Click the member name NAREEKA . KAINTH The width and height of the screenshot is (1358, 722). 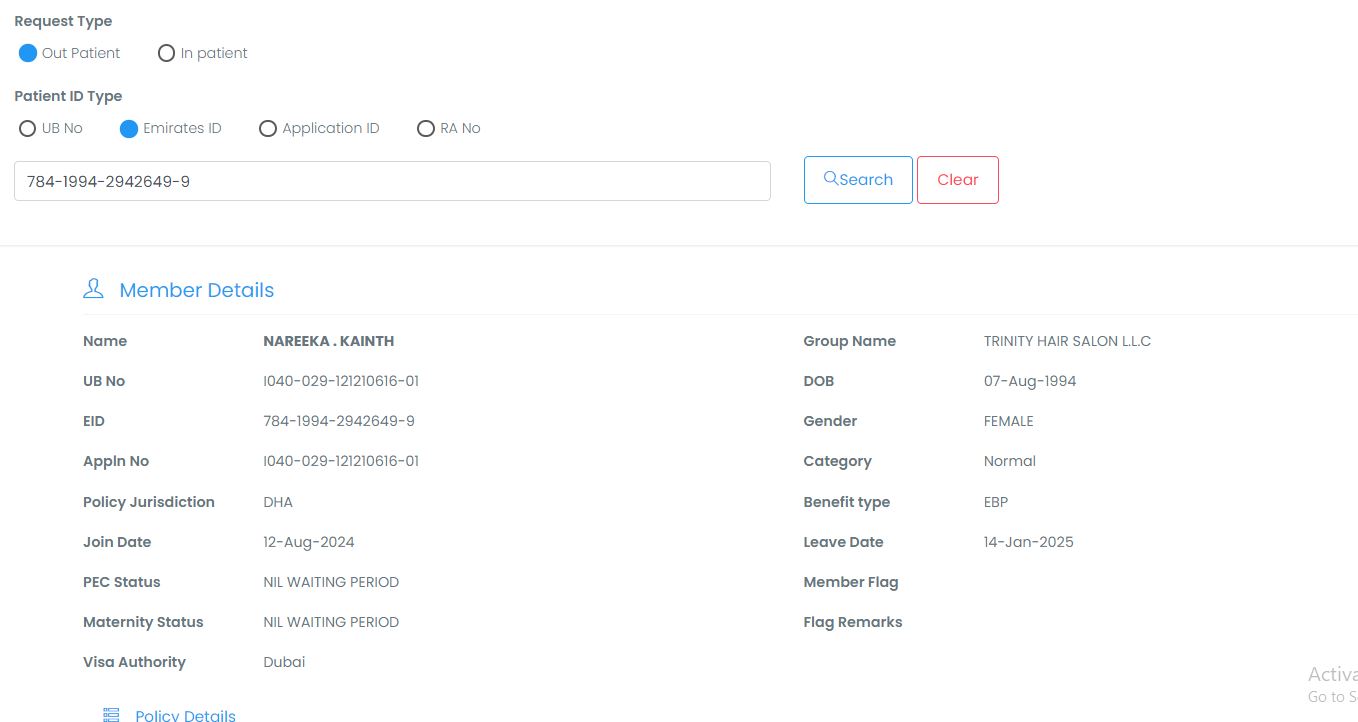pos(328,341)
